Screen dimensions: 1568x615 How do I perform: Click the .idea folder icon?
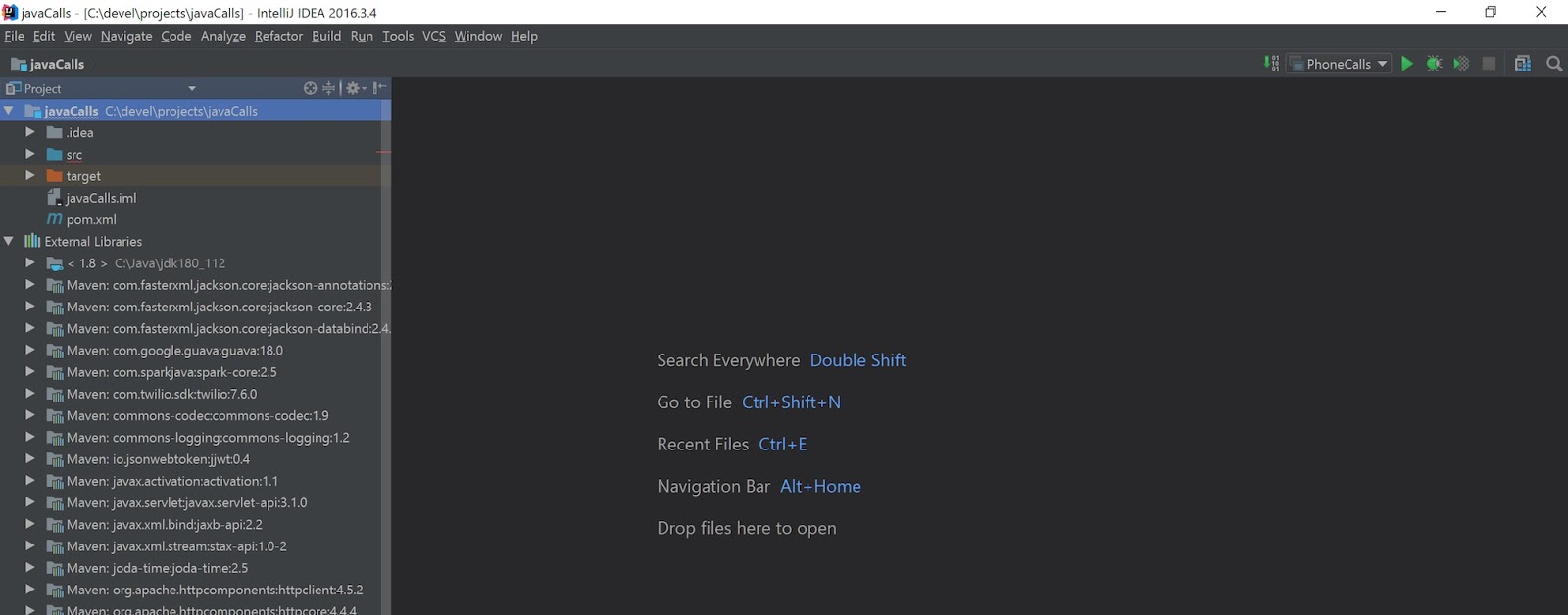(55, 132)
